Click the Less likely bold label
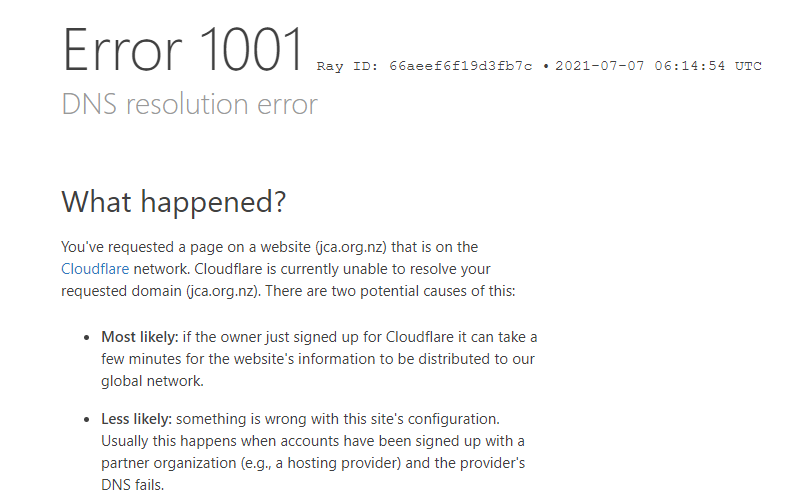This screenshot has height=501, width=787. click(x=137, y=419)
